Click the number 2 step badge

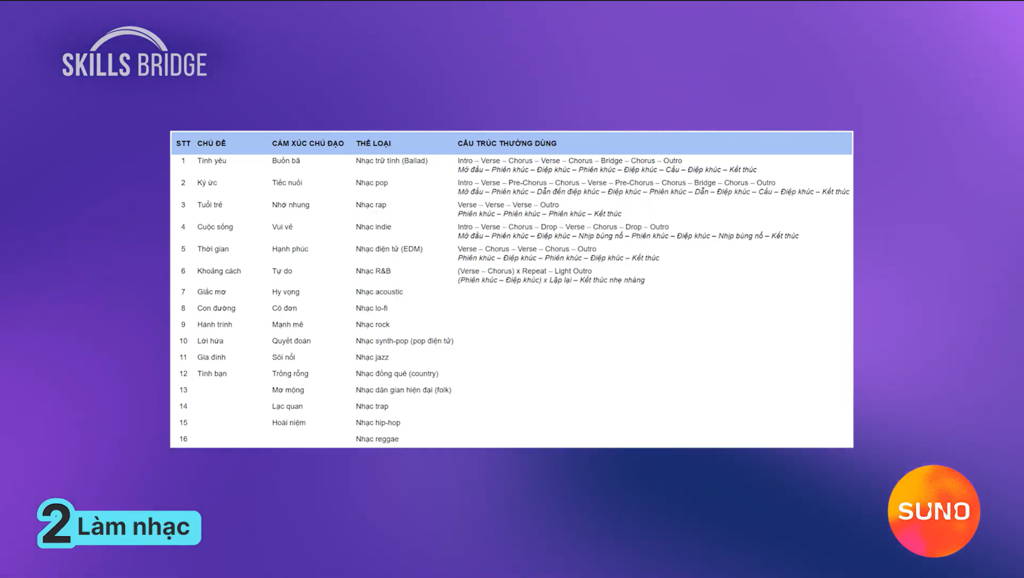click(x=55, y=524)
